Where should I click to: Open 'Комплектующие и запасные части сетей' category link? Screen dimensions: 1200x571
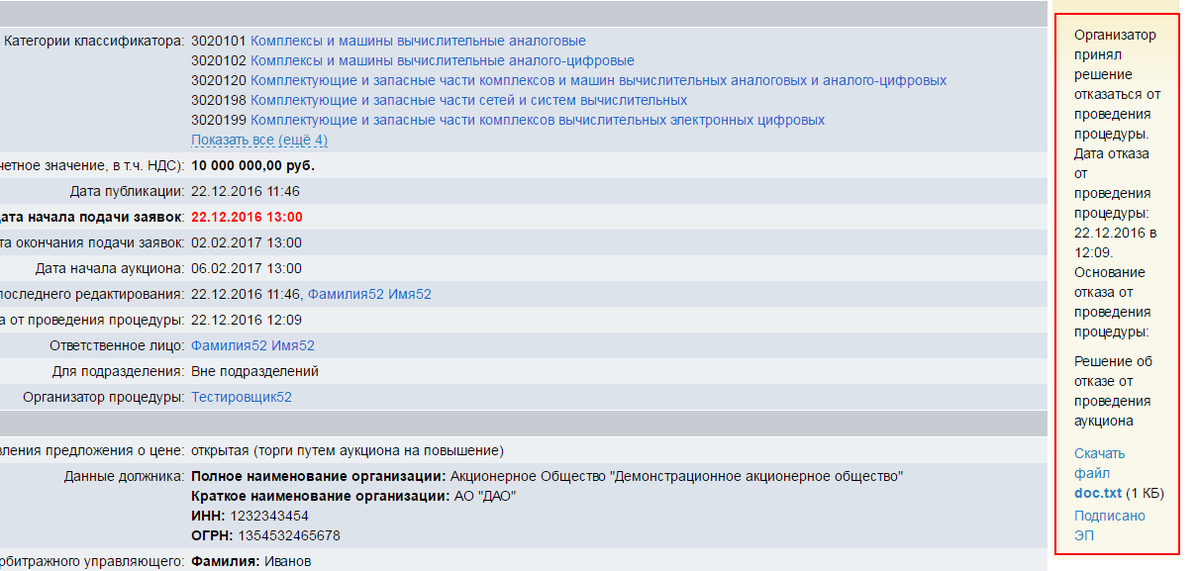[x=468, y=100]
